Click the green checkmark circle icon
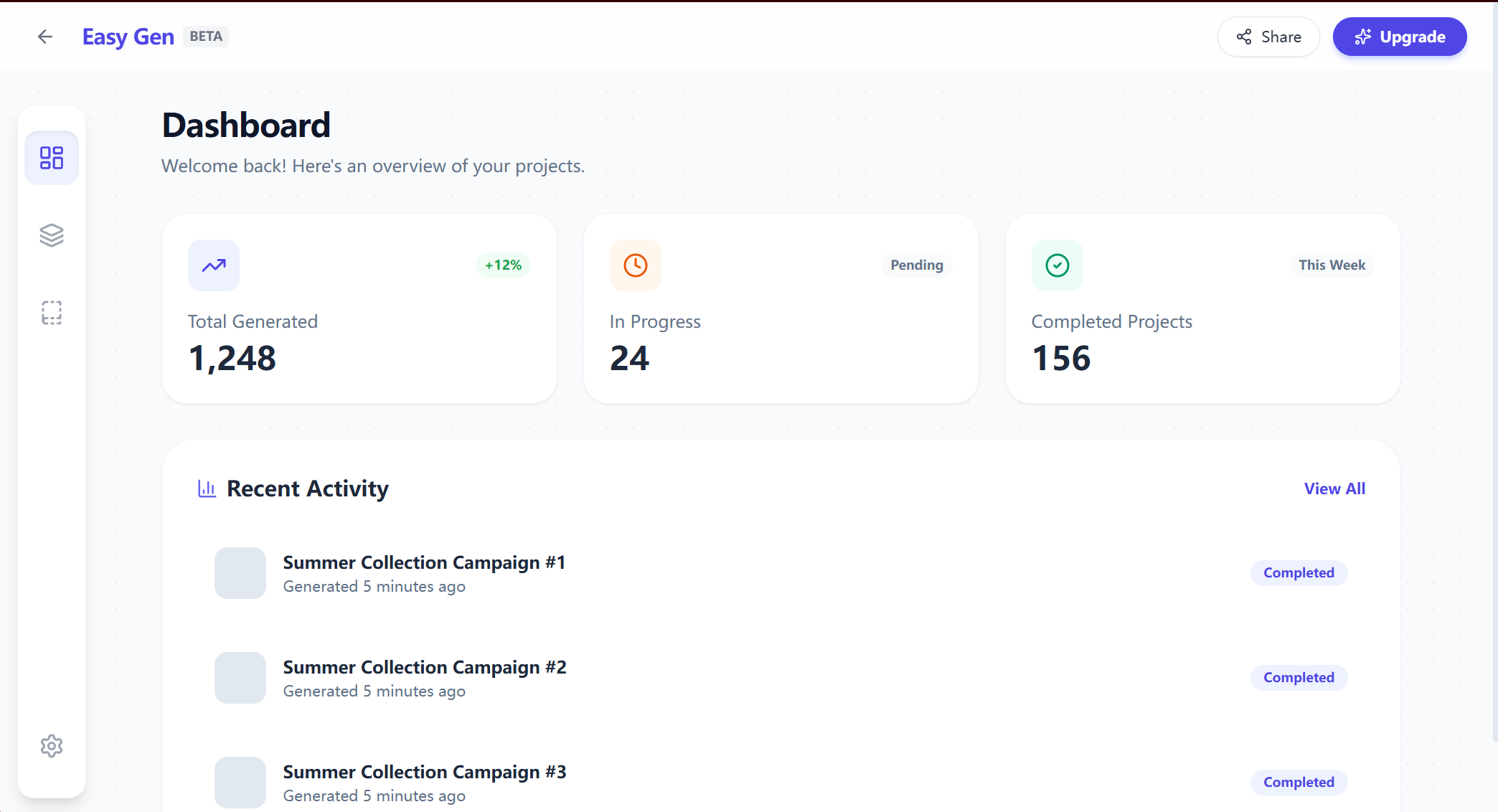Image resolution: width=1498 pixels, height=812 pixels. point(1057,265)
